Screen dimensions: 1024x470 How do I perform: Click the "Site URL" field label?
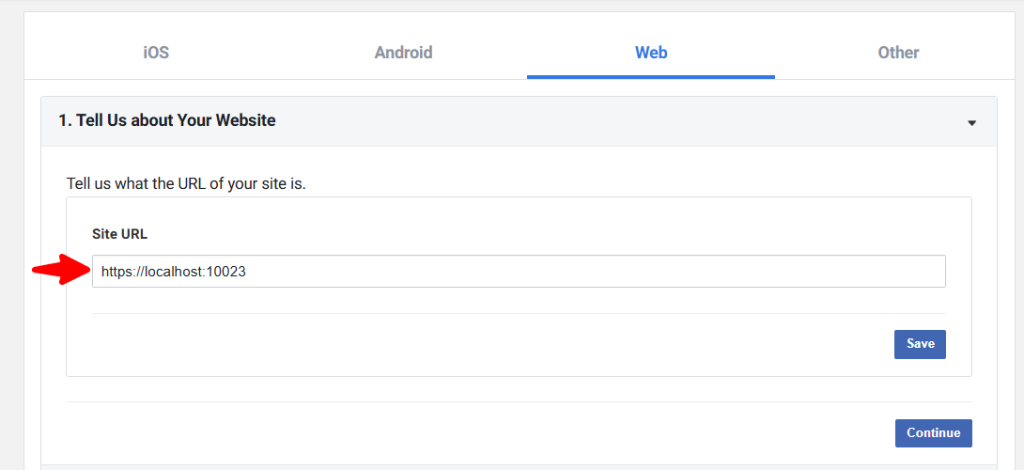click(120, 233)
